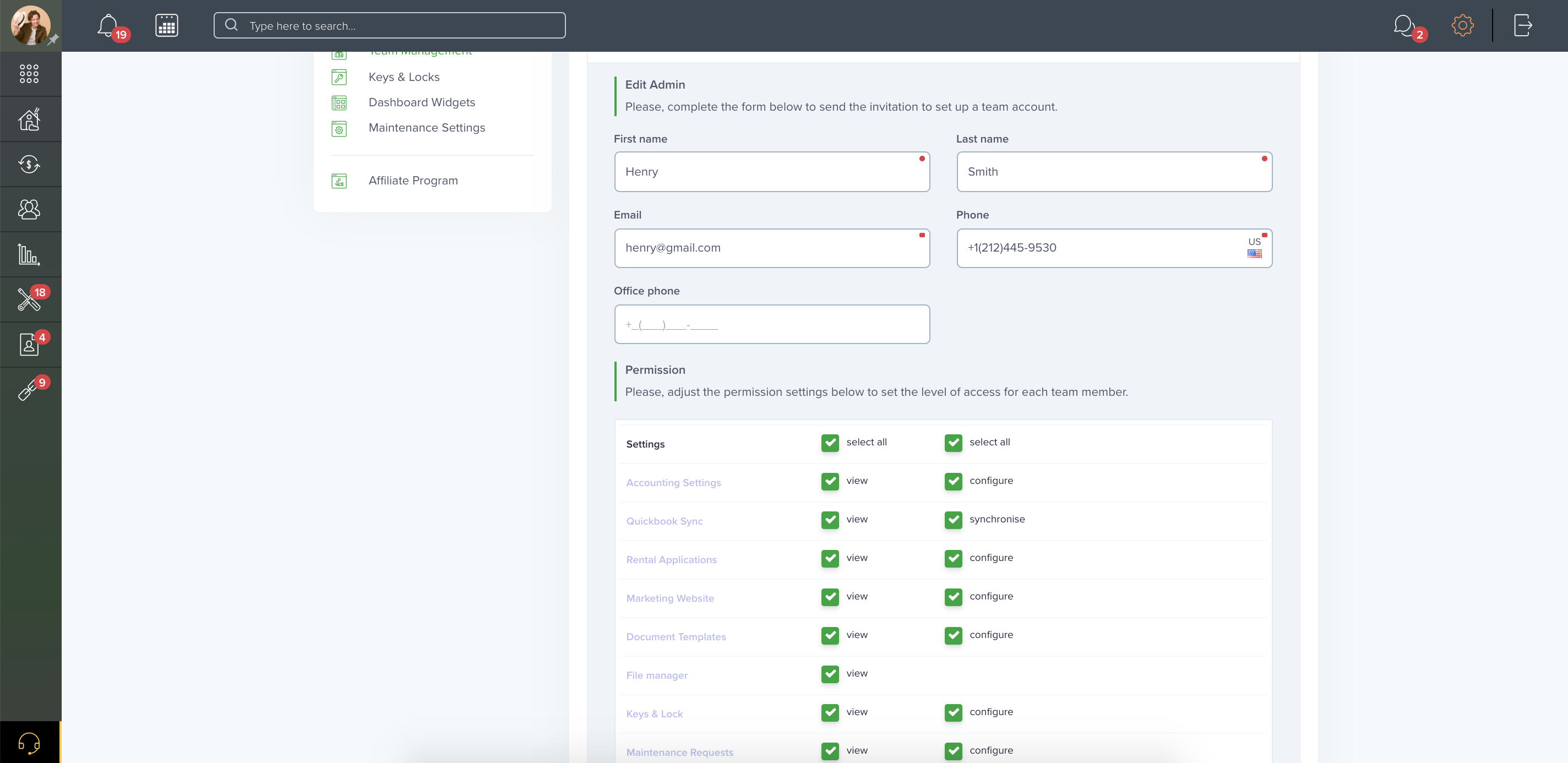This screenshot has width=1568, height=763.
Task: Click the Document Templates permission label
Action: click(676, 637)
